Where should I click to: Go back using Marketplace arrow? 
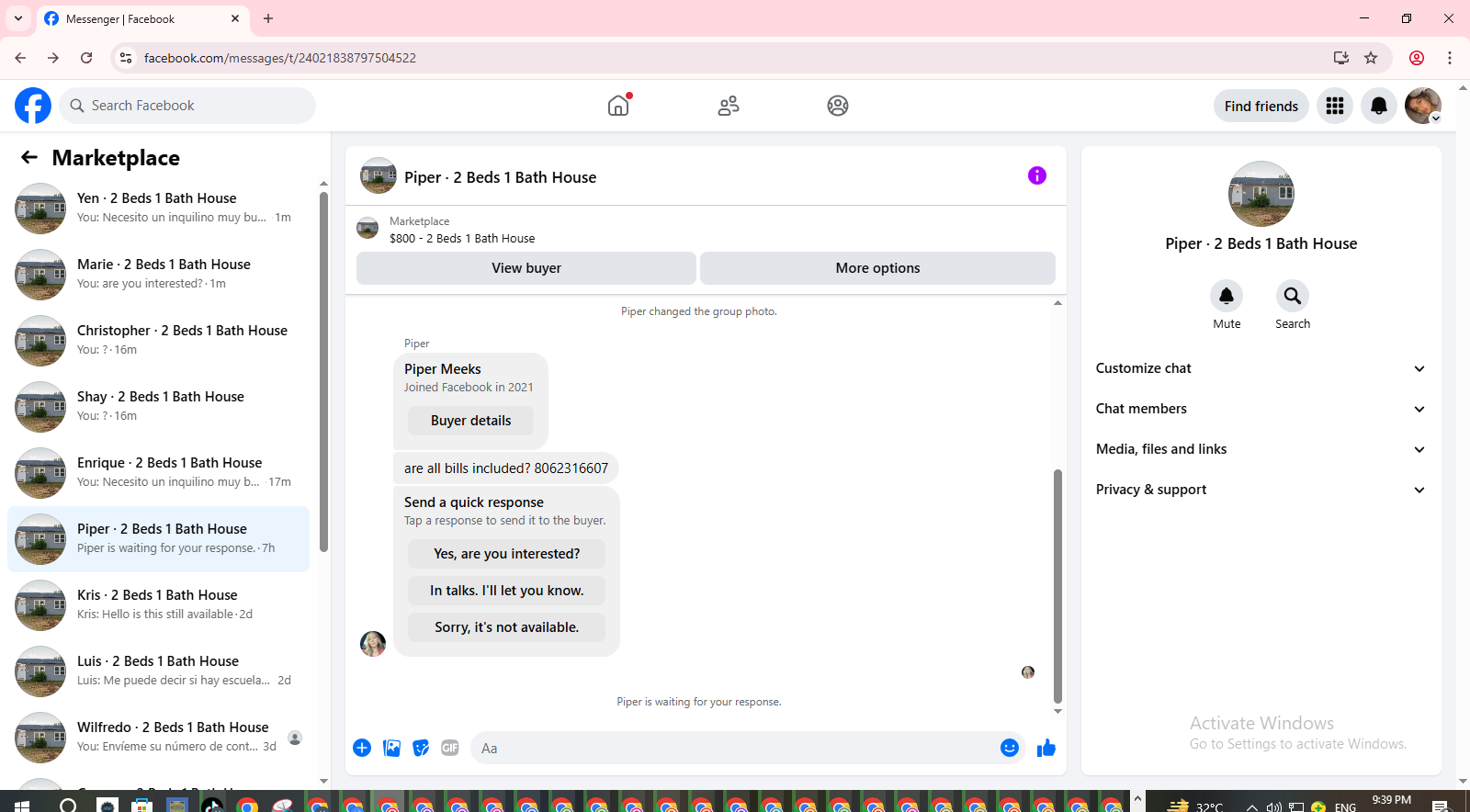click(29, 157)
